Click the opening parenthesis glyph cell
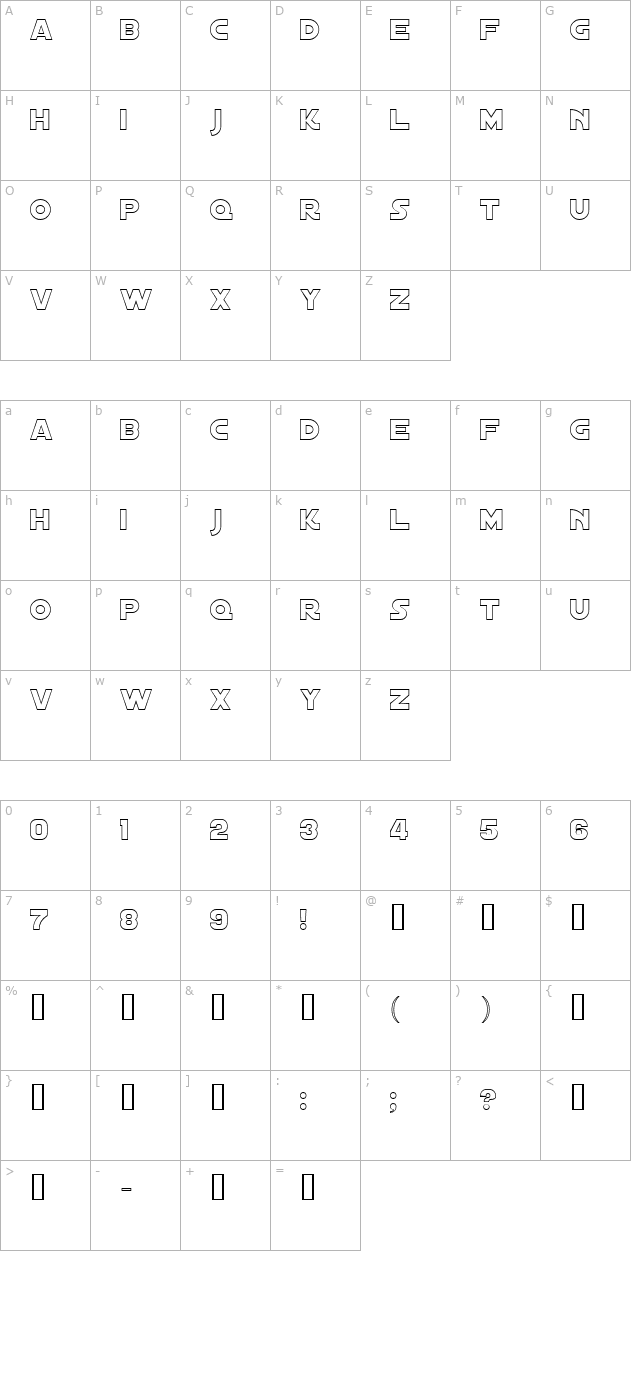 tap(405, 1025)
